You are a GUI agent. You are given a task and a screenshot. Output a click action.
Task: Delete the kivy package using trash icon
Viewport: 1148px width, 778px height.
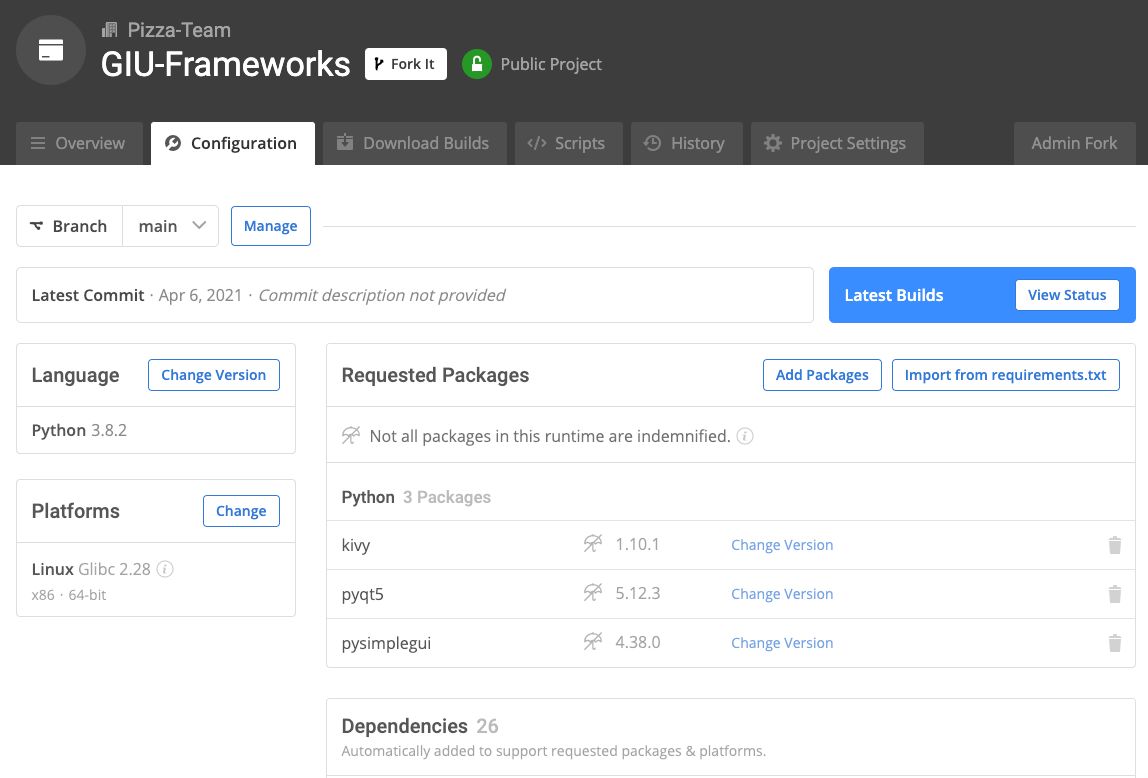(x=1114, y=545)
